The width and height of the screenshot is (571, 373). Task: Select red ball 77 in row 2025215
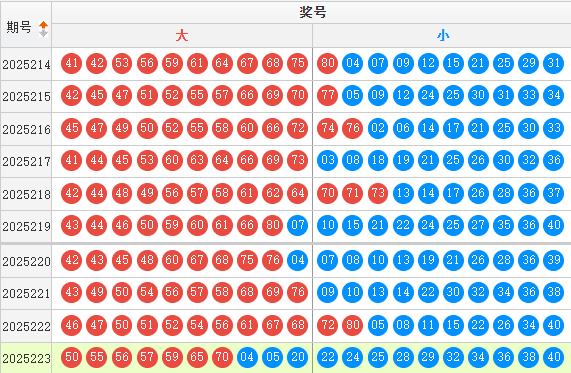pos(328,95)
